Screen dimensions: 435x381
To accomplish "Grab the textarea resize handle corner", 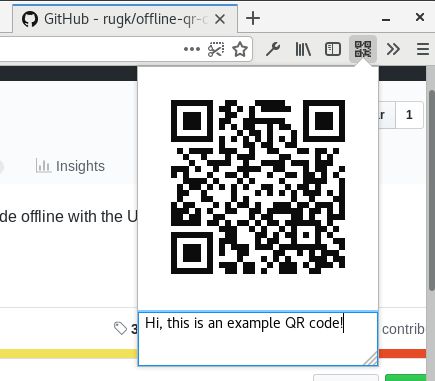I will tap(371, 359).
